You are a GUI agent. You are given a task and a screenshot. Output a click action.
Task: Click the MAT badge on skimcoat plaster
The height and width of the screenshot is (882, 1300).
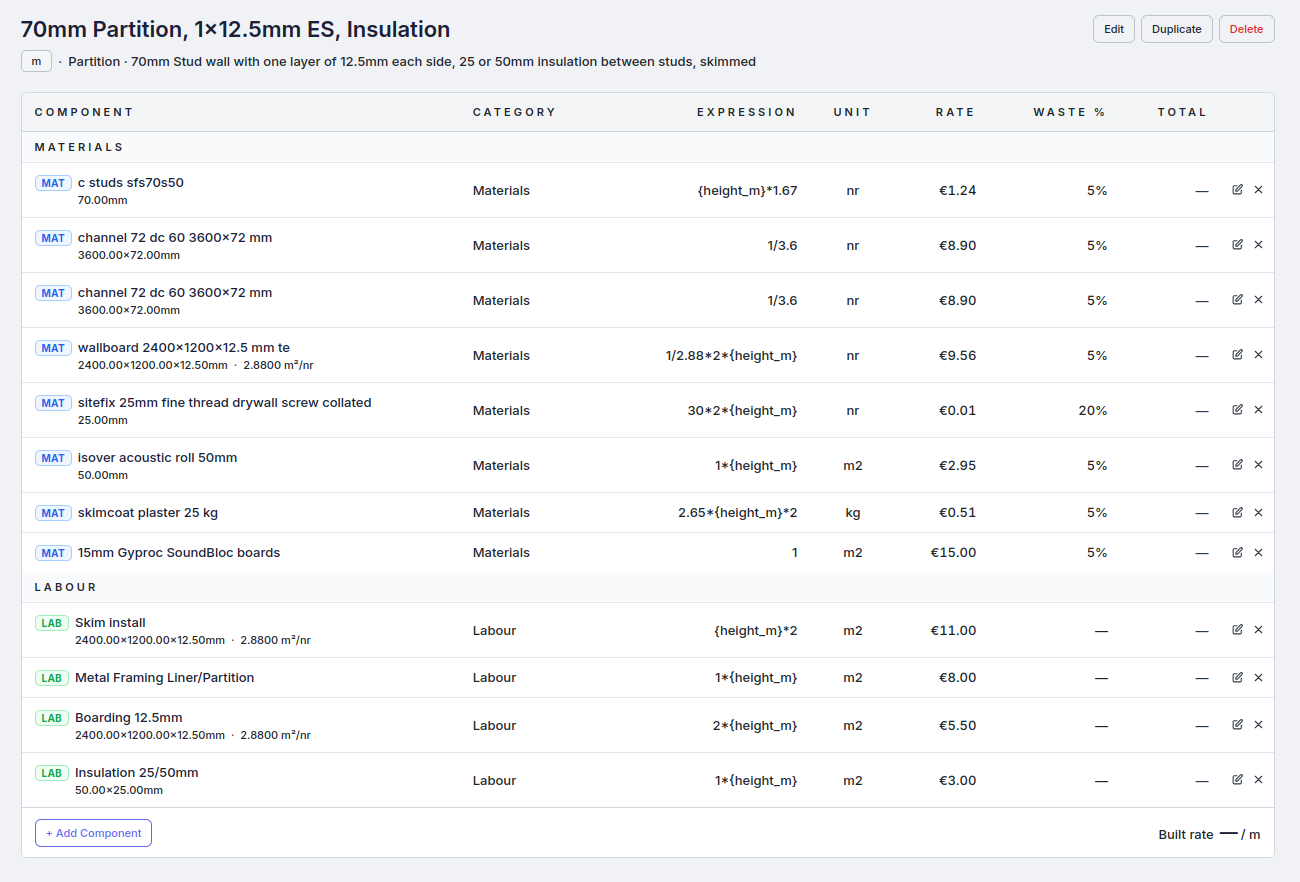(x=53, y=513)
